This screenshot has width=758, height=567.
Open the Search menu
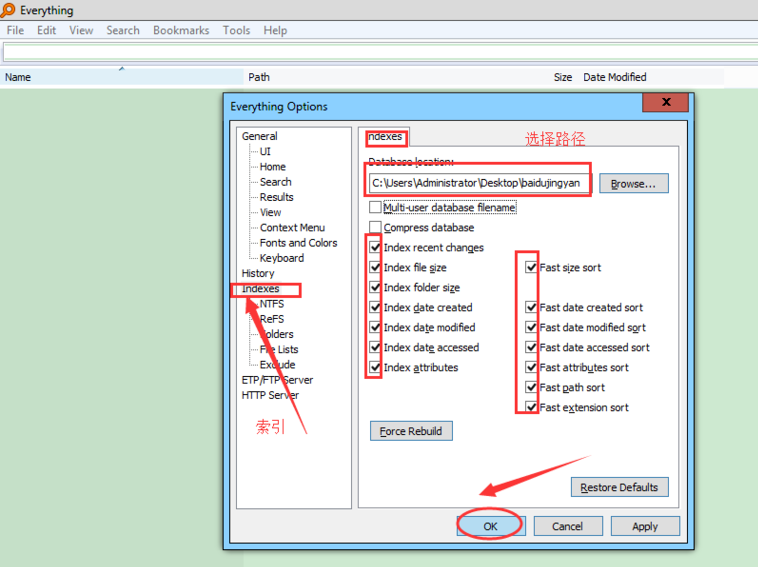pyautogui.click(x=123, y=30)
